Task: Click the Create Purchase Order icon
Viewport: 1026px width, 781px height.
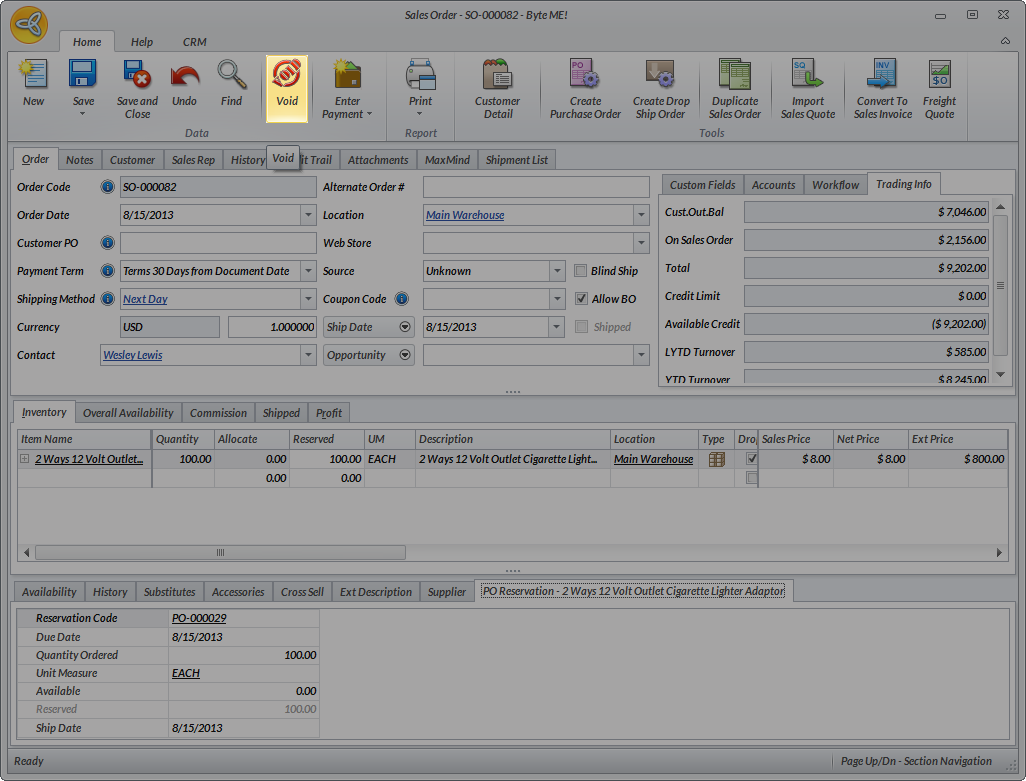Action: [x=585, y=76]
